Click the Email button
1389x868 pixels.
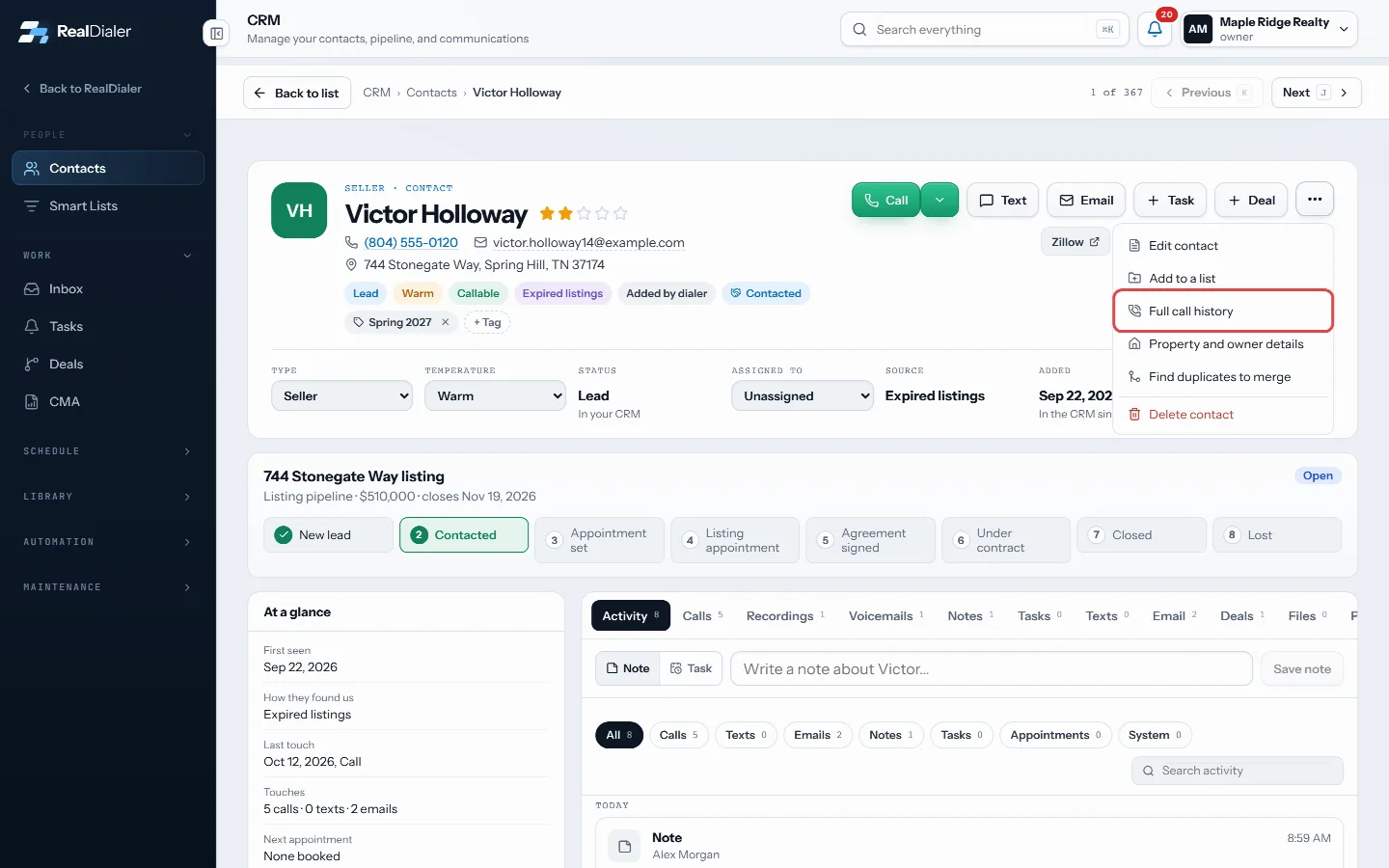[1086, 200]
